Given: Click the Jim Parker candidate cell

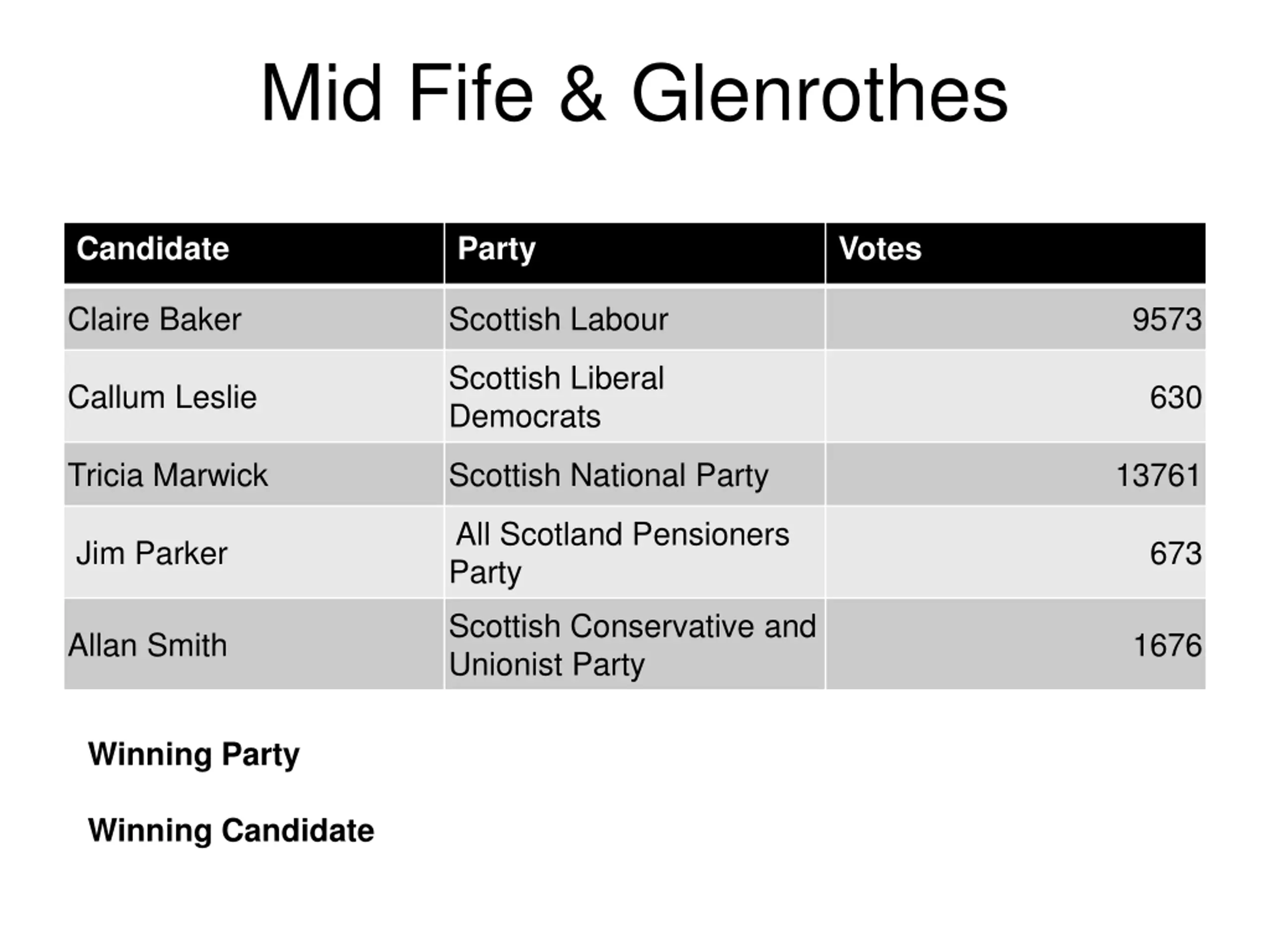Looking at the screenshot, I should tap(254, 553).
